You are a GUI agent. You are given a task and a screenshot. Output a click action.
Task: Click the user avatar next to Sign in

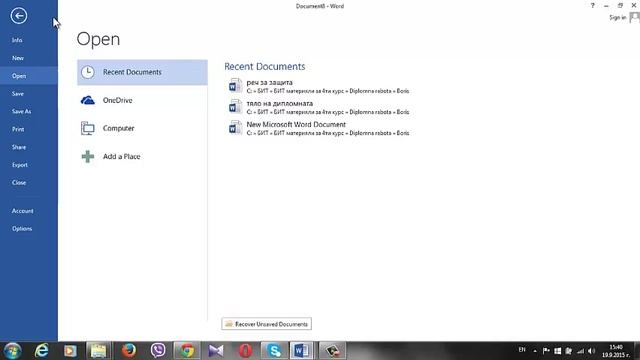click(x=634, y=18)
